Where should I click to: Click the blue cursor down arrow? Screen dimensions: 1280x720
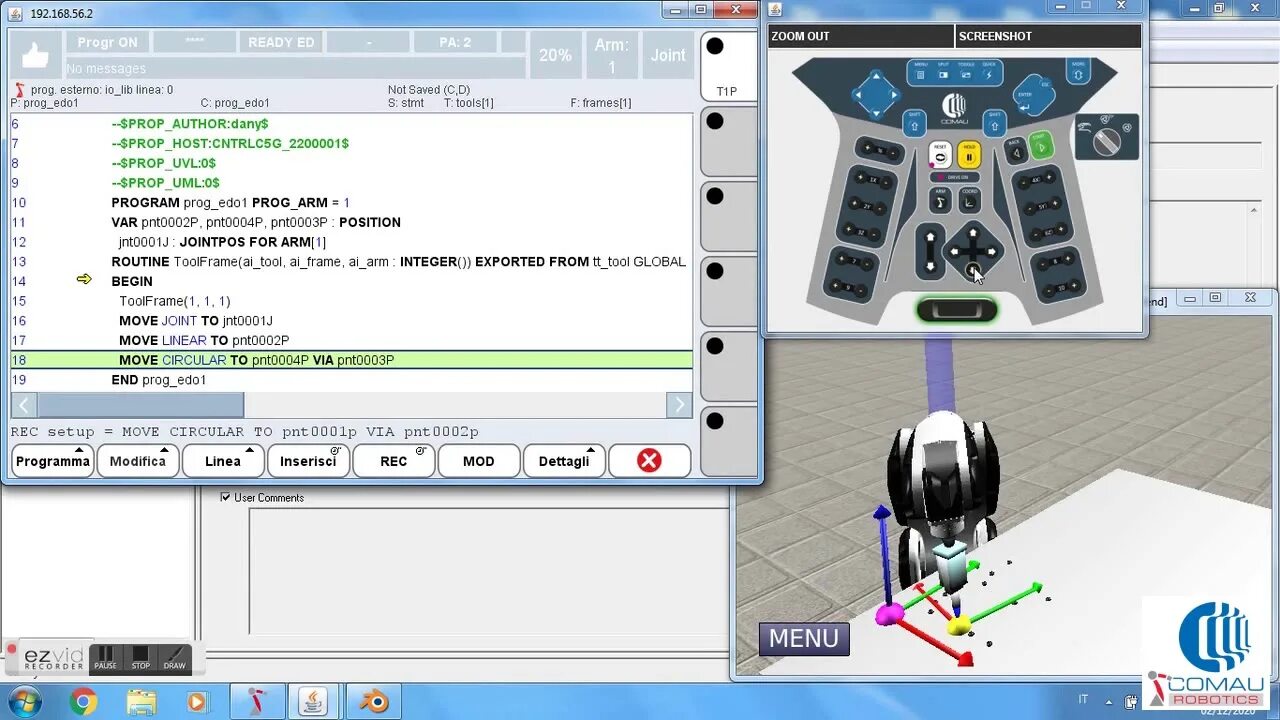[876, 113]
